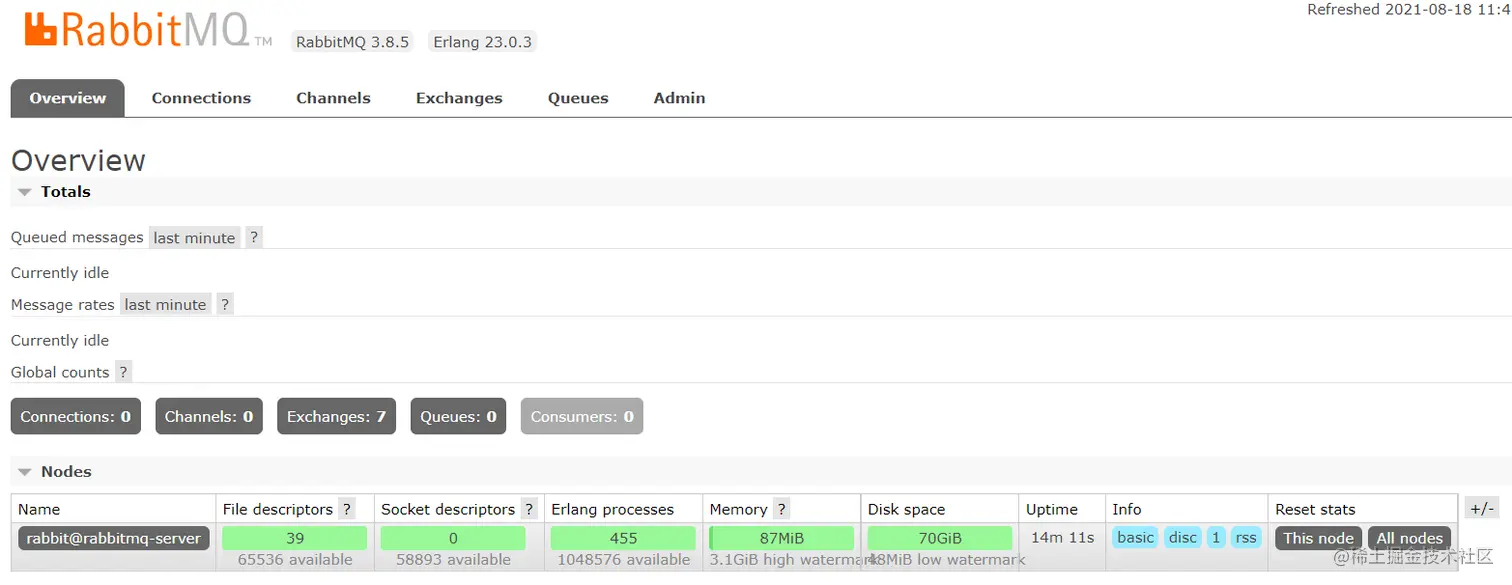Click the info tag labeled 1
This screenshot has height=585, width=1512.
pyautogui.click(x=1216, y=538)
